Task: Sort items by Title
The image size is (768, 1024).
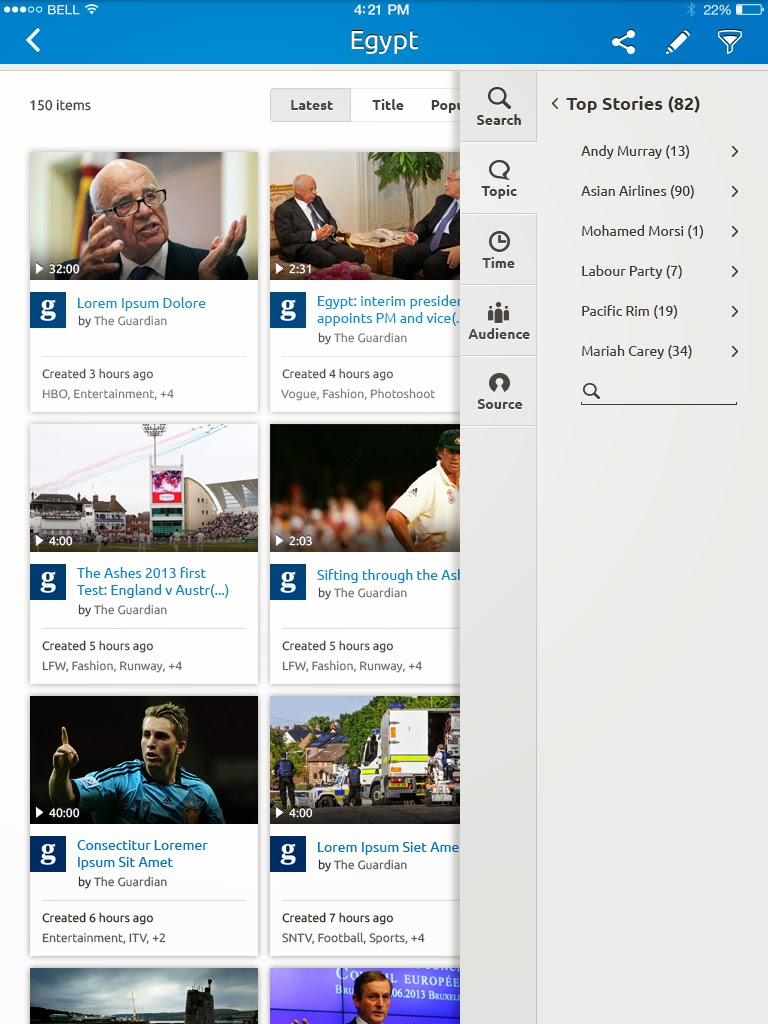Action: (x=387, y=105)
